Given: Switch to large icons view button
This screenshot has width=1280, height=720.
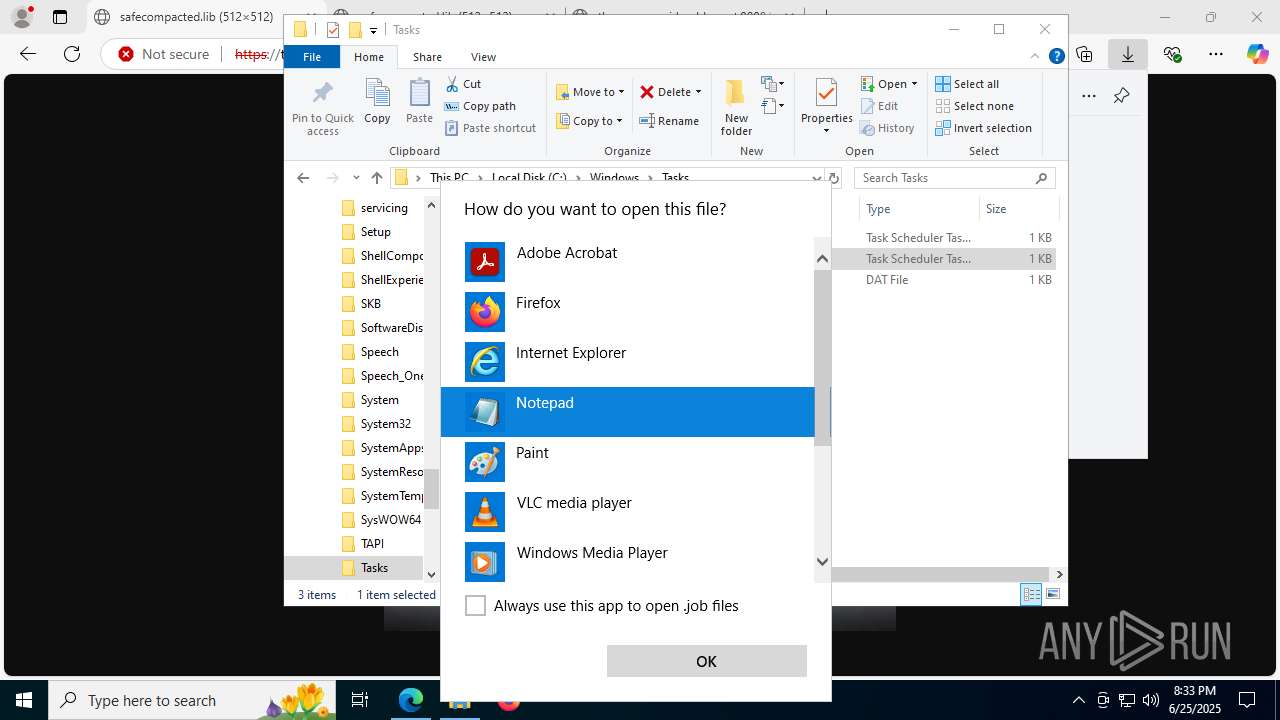Looking at the screenshot, I should (1052, 594).
